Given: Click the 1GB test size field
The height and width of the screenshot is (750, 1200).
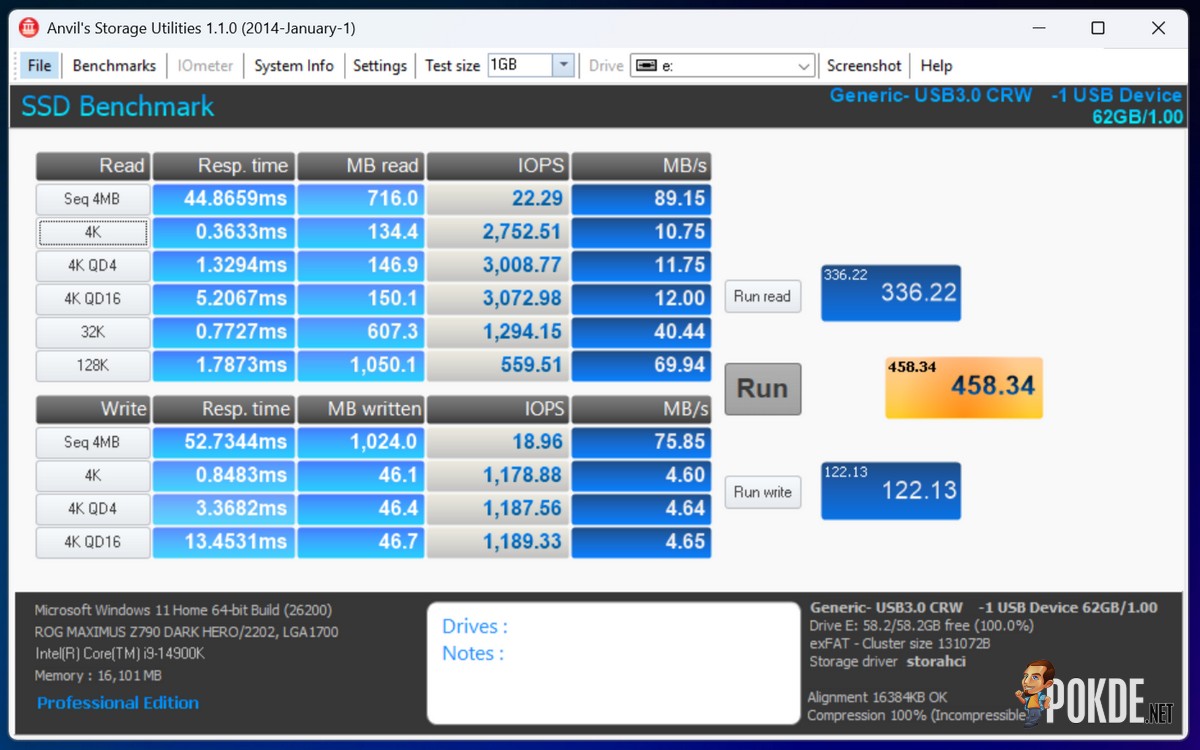Looking at the screenshot, I should click(520, 65).
